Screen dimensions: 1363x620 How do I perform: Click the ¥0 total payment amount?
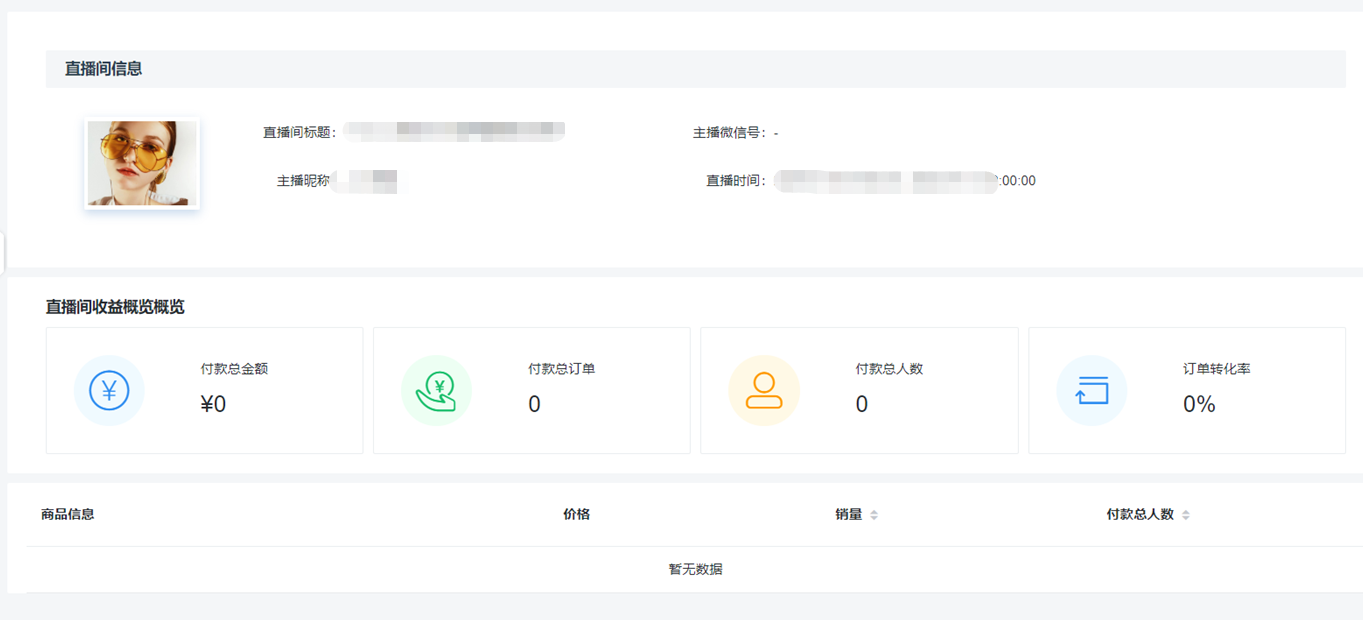(x=213, y=404)
